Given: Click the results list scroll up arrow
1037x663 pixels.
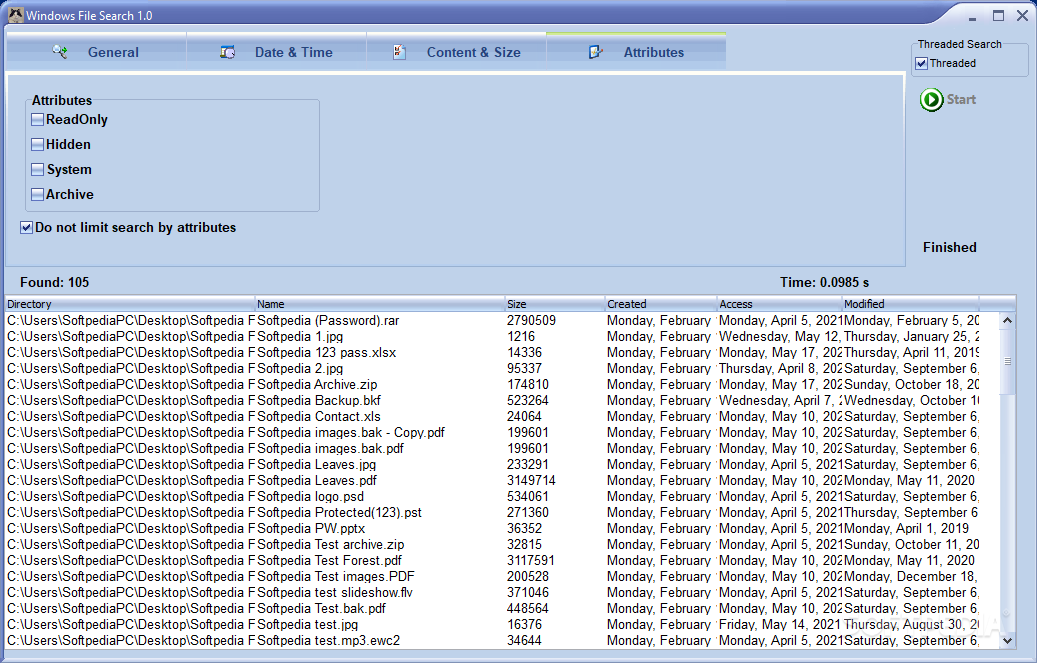Looking at the screenshot, I should click(x=1007, y=320).
